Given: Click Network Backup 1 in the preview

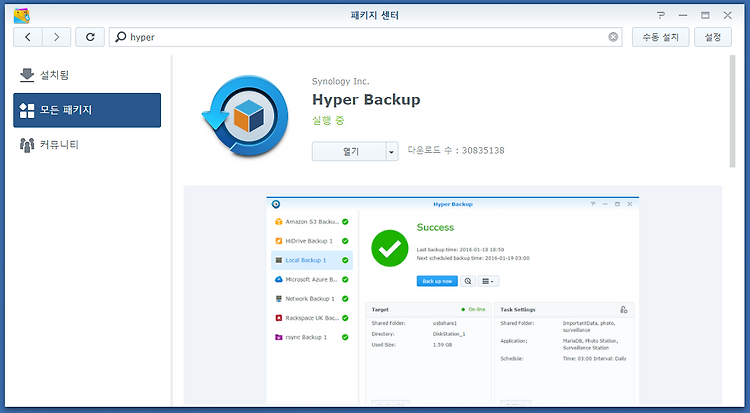Looking at the screenshot, I should click(312, 299).
